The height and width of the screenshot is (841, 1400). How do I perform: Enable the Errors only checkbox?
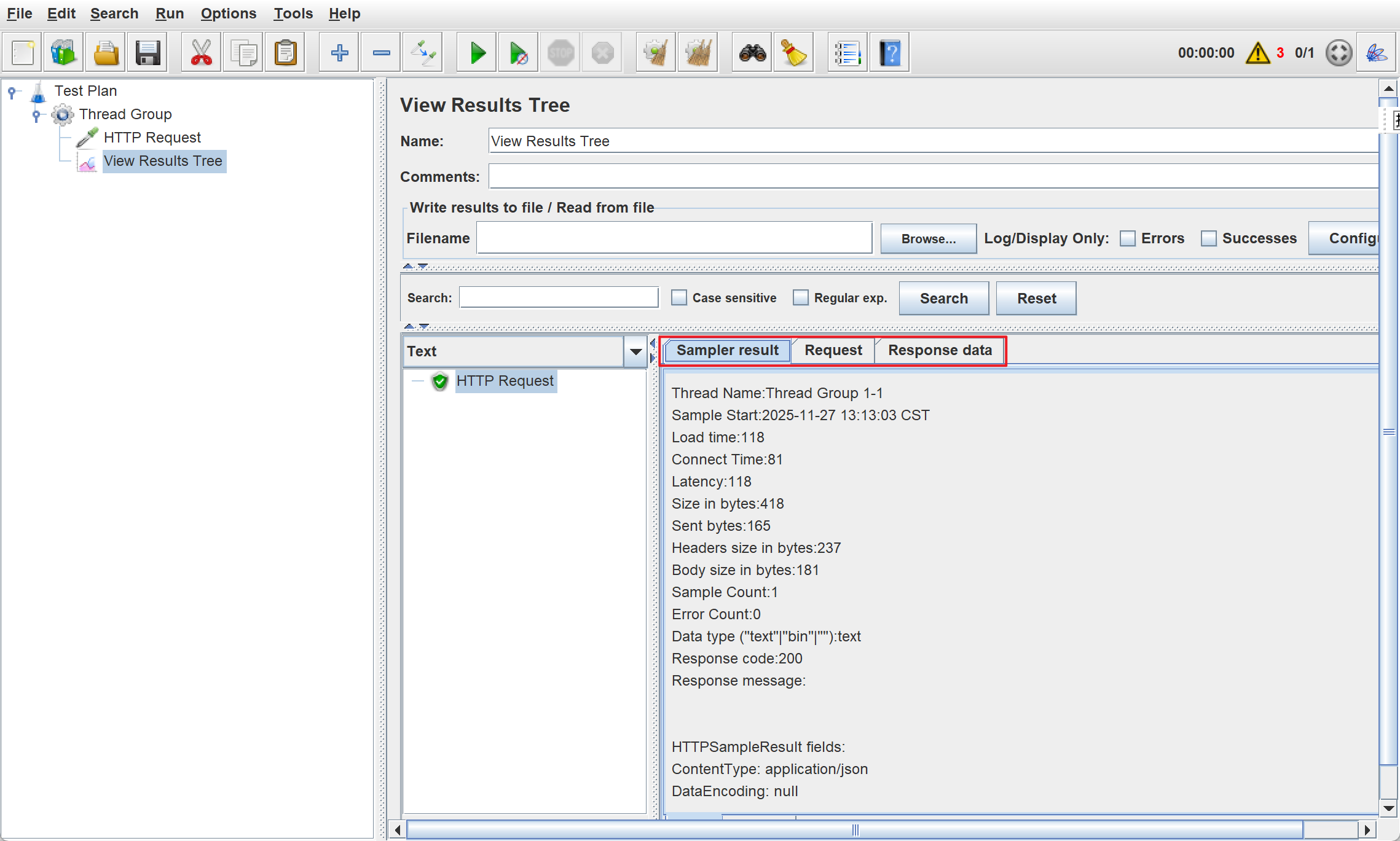[1127, 238]
